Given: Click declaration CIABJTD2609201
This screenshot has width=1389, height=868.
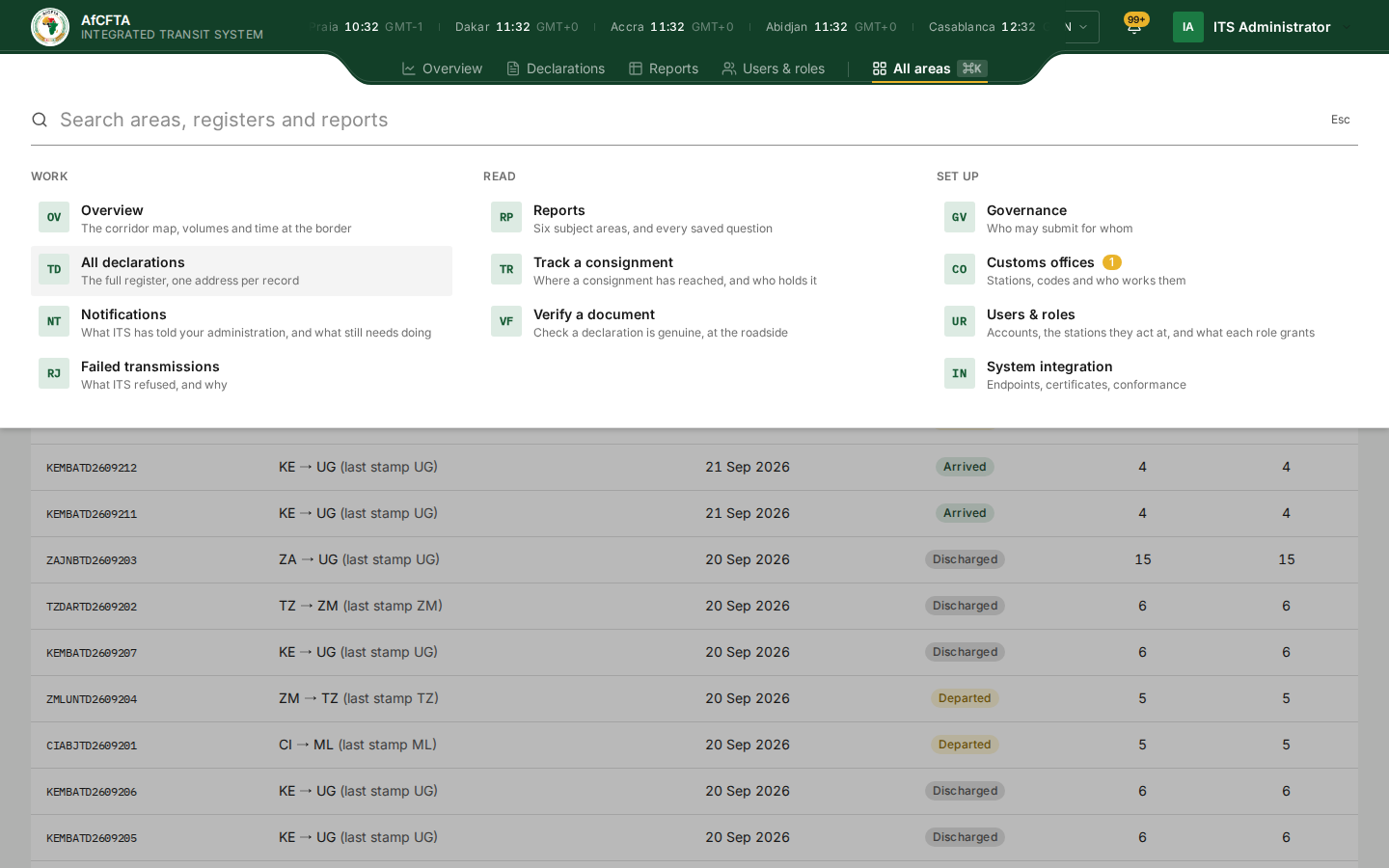Looking at the screenshot, I should [x=92, y=746].
